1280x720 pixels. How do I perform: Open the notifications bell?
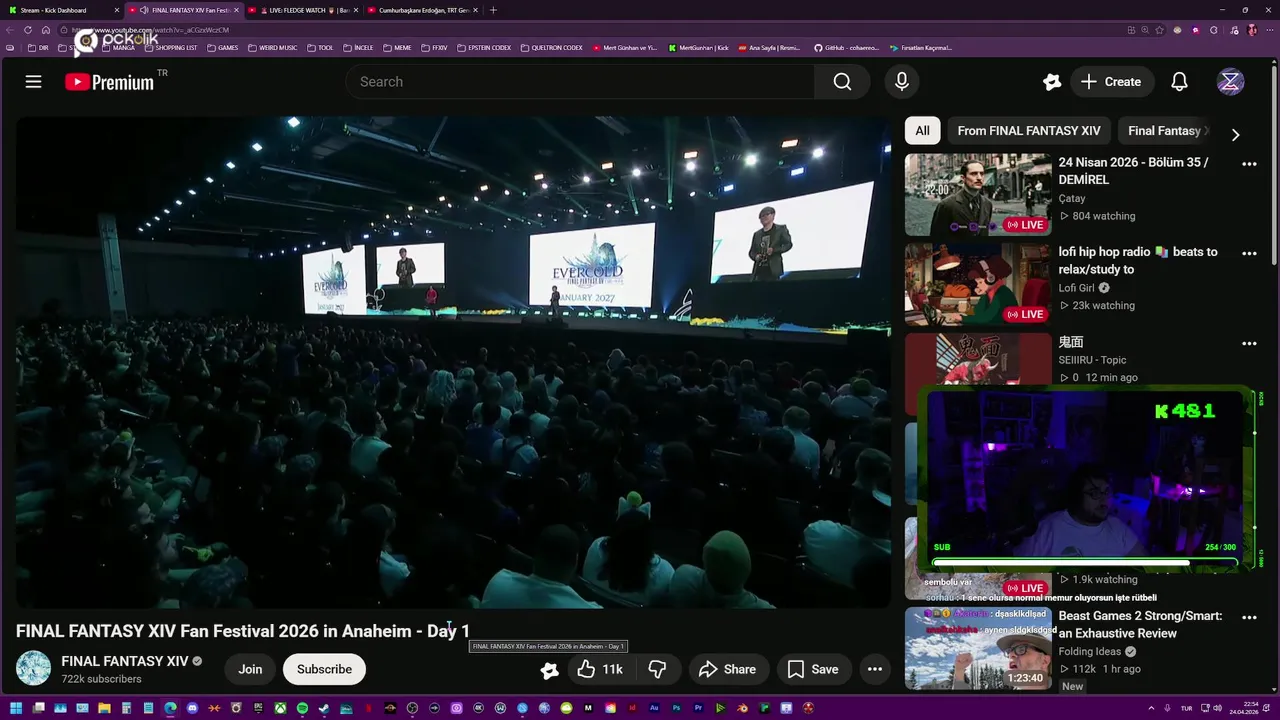point(1179,82)
